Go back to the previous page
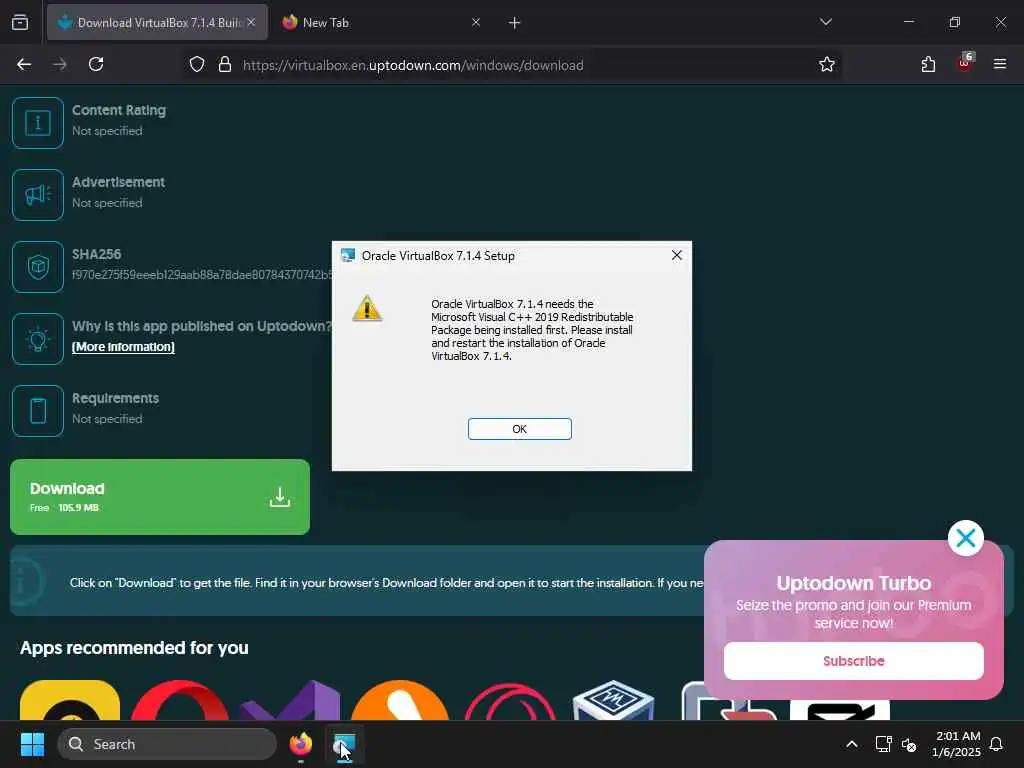 click(24, 64)
